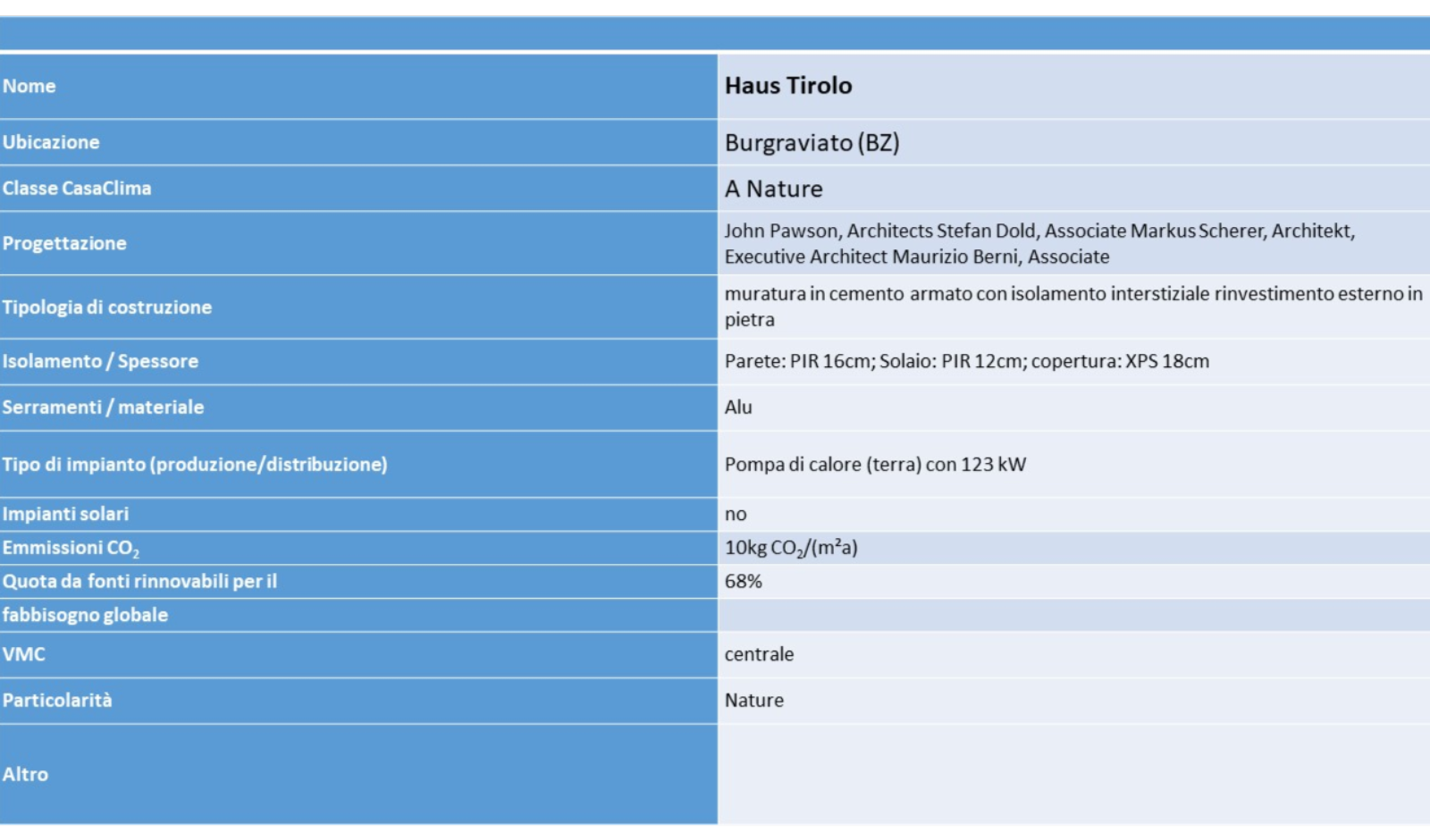Click the 'Progettazione' row label
The width and height of the screenshot is (1430, 840).
pyautogui.click(x=64, y=243)
